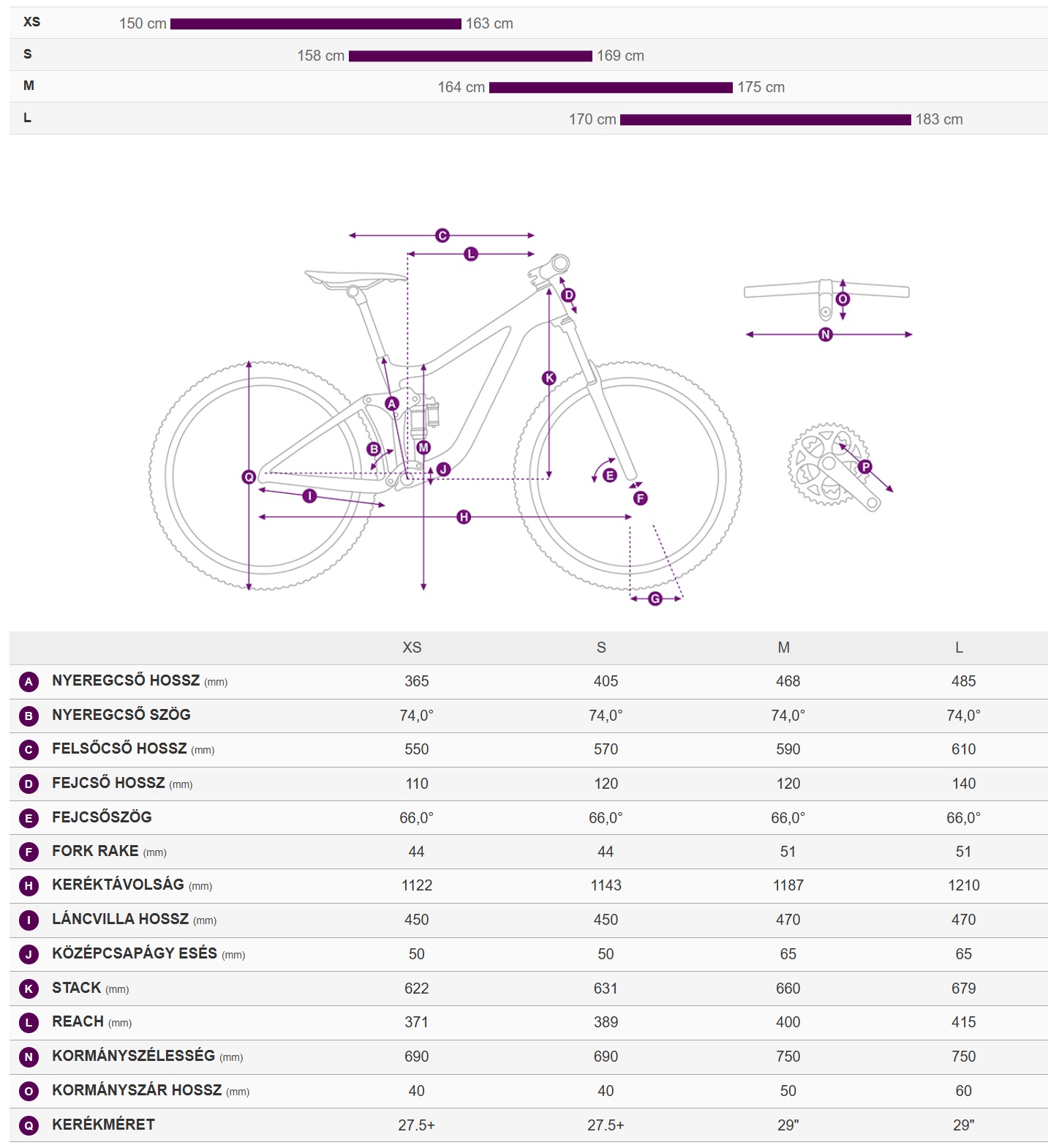Click the STACK value 660 for size M
1048x1148 pixels.
788,988
